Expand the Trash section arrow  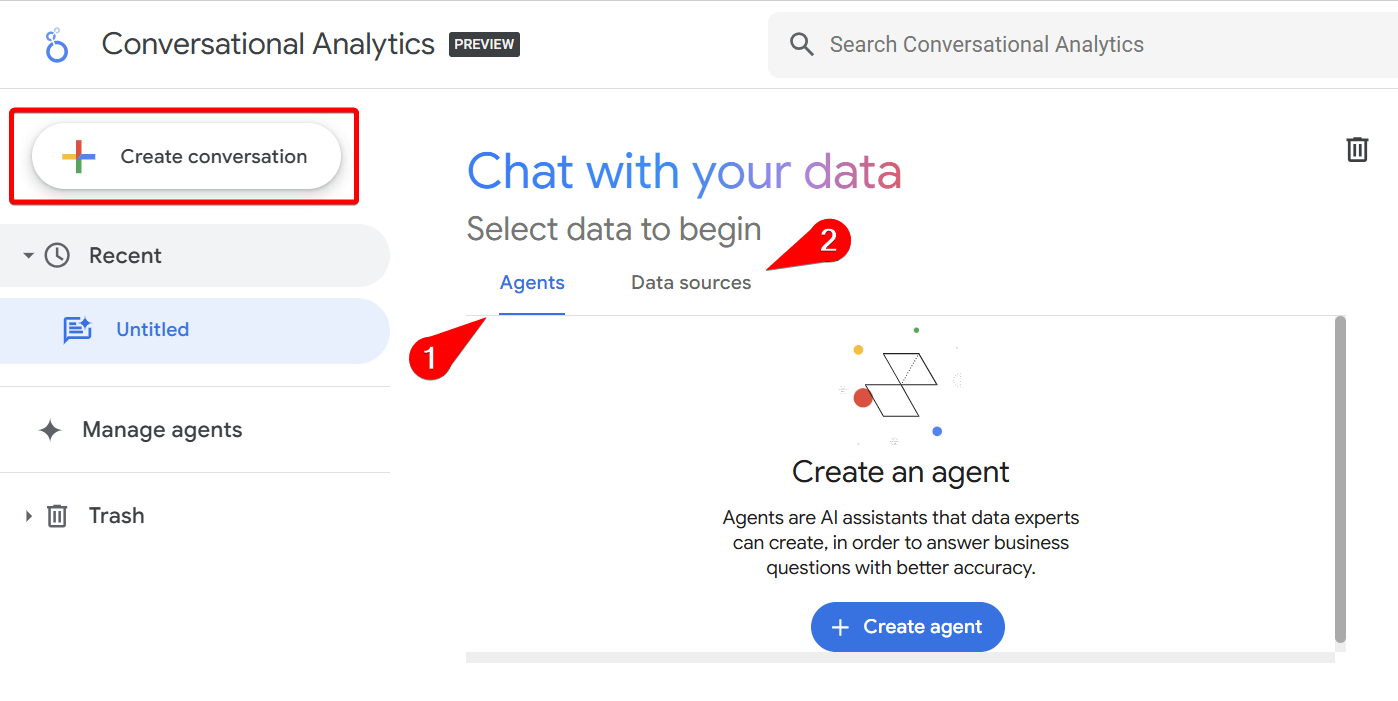(x=28, y=516)
